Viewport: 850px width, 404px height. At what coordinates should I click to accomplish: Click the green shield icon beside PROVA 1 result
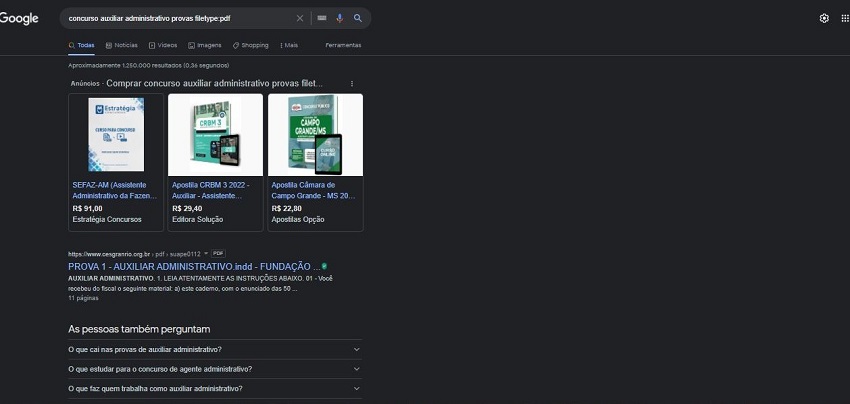324,267
